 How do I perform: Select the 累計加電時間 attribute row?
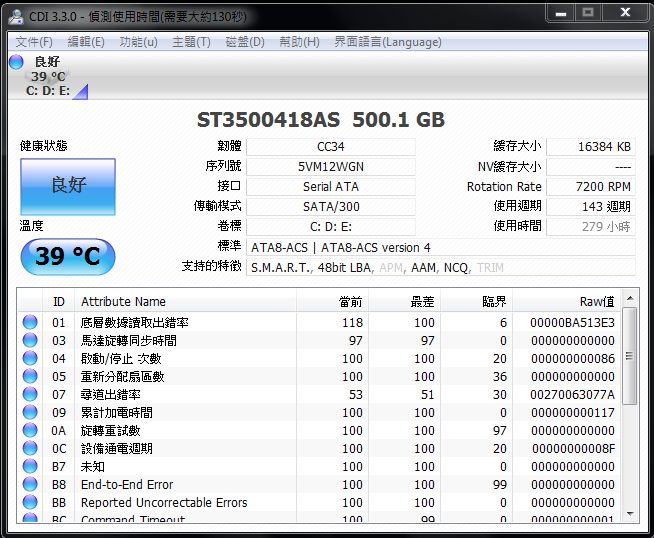coord(319,412)
